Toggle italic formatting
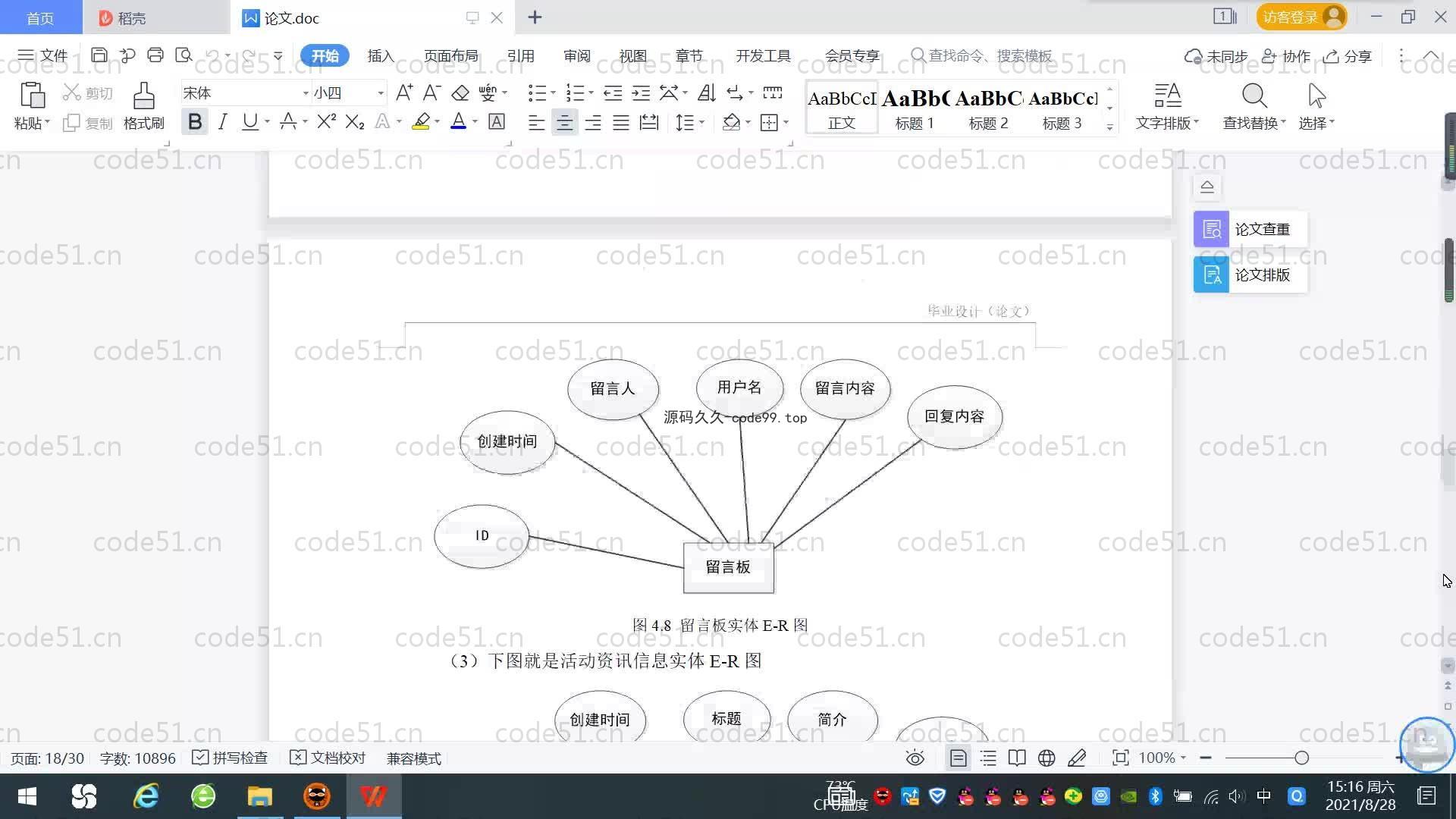Viewport: 1456px width, 819px height. (x=222, y=121)
